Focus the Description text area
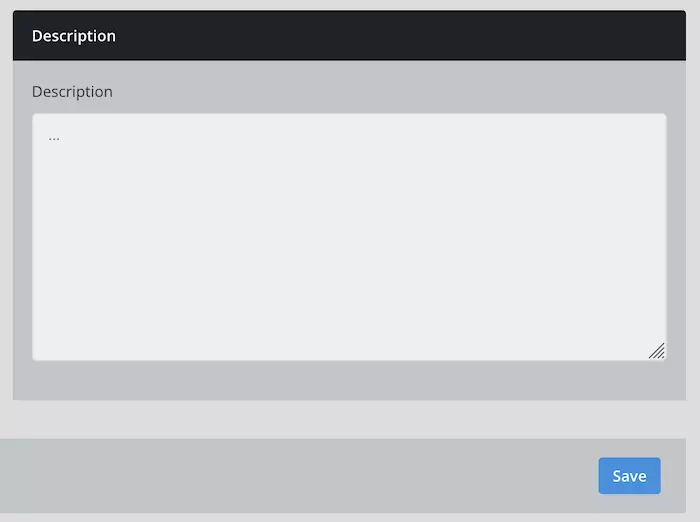 pyautogui.click(x=349, y=236)
